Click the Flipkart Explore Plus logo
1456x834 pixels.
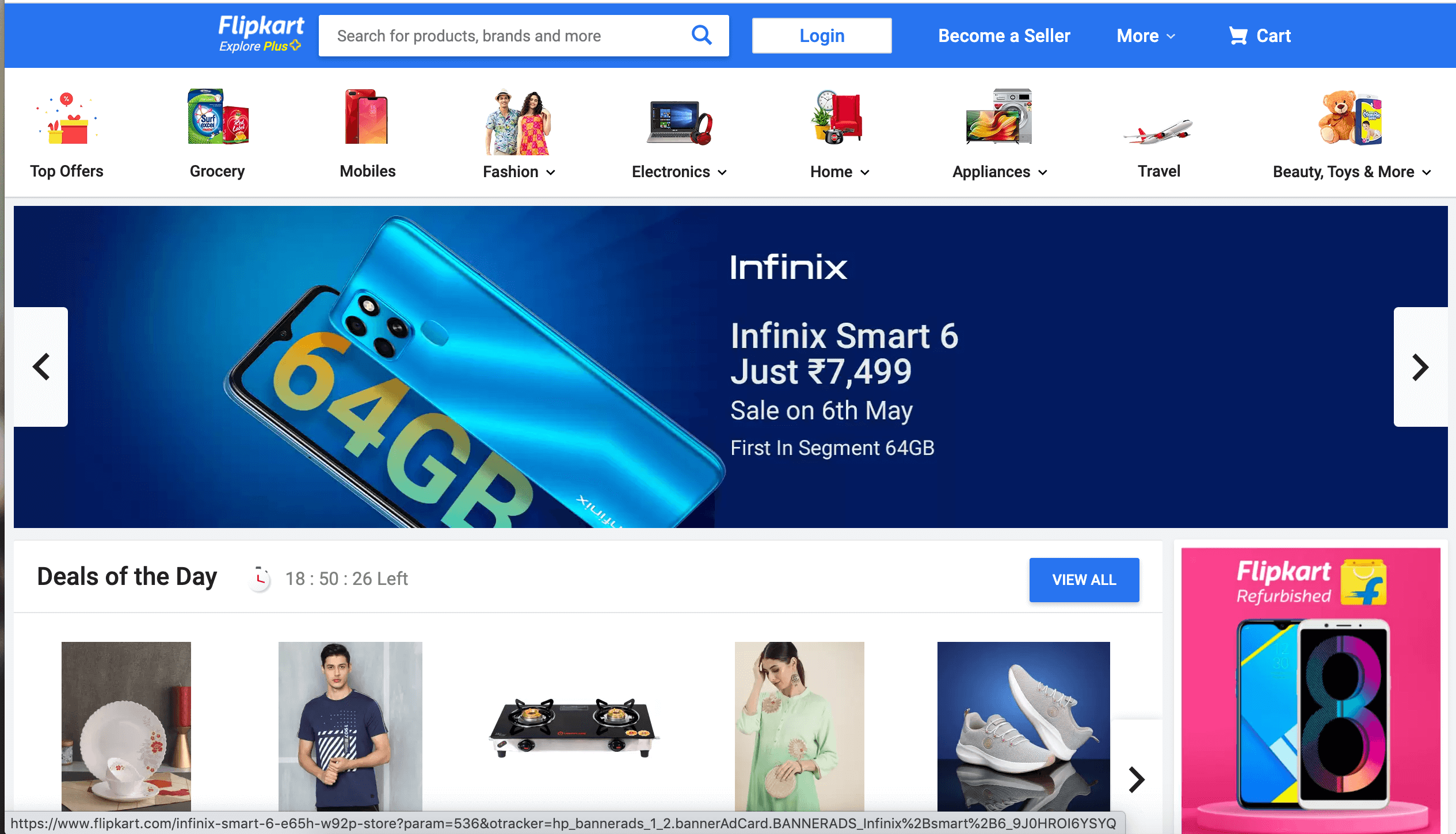point(261,33)
